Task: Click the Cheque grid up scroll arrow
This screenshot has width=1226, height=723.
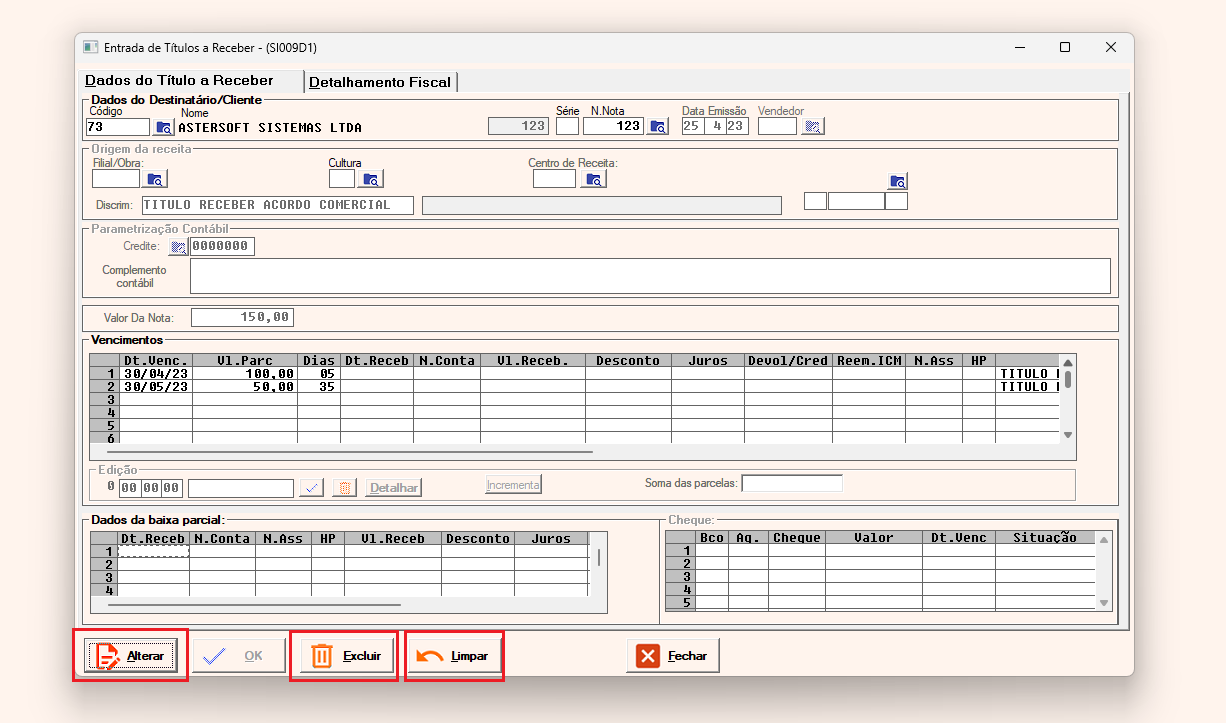Action: (1104, 539)
